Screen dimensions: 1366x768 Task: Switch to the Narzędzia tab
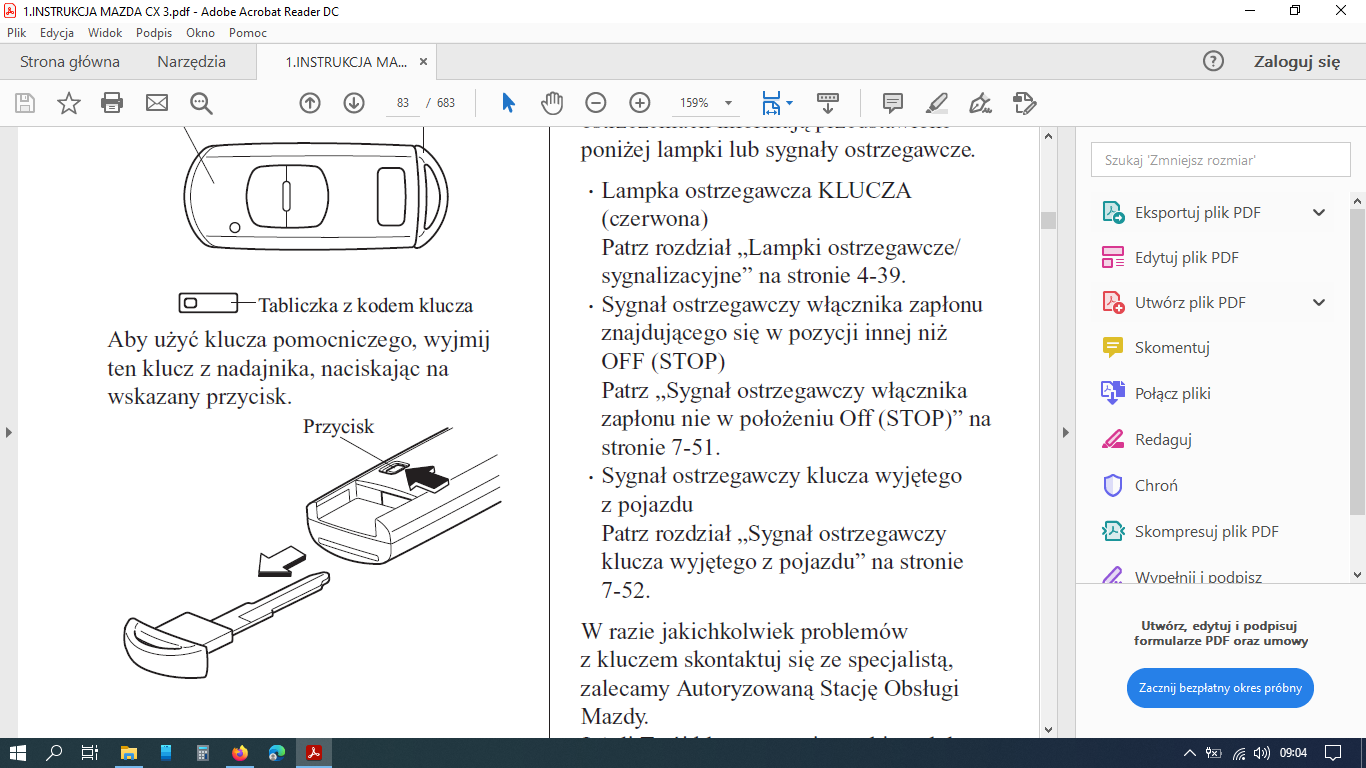point(191,62)
